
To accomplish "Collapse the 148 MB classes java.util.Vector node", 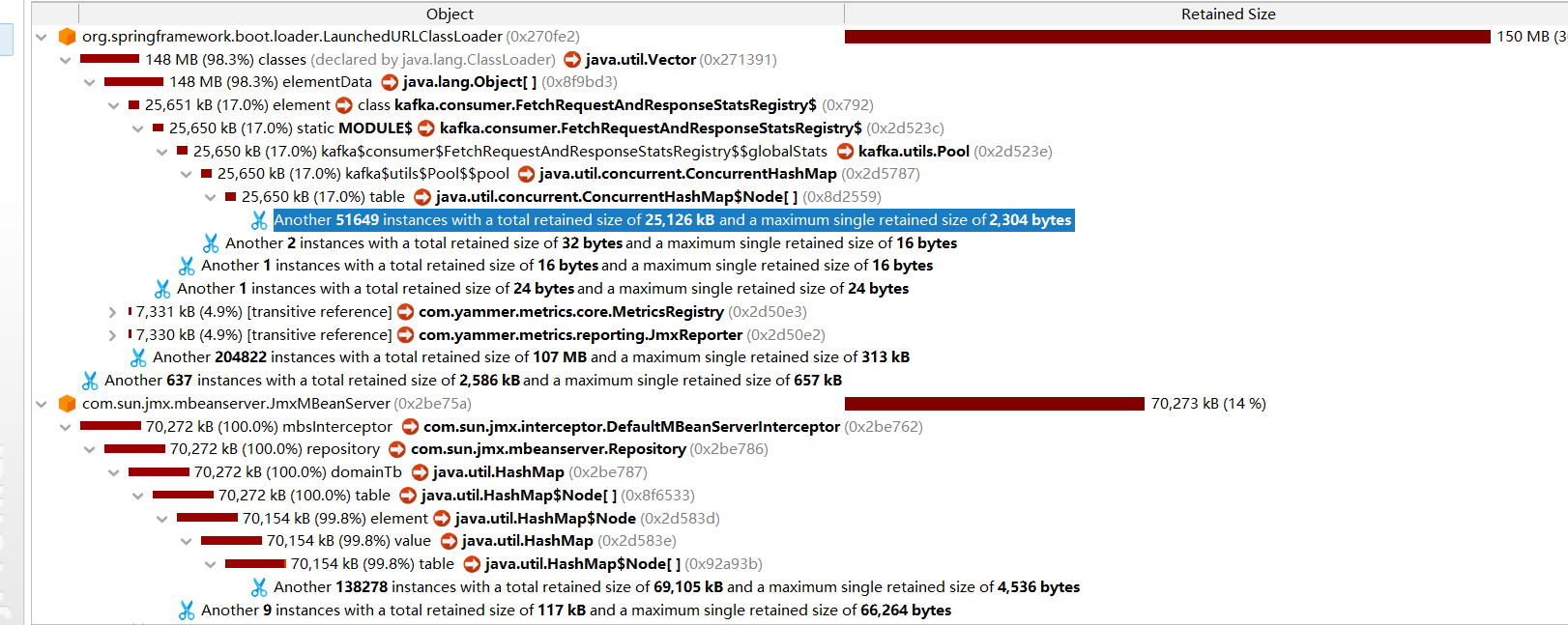I will click(65, 60).
